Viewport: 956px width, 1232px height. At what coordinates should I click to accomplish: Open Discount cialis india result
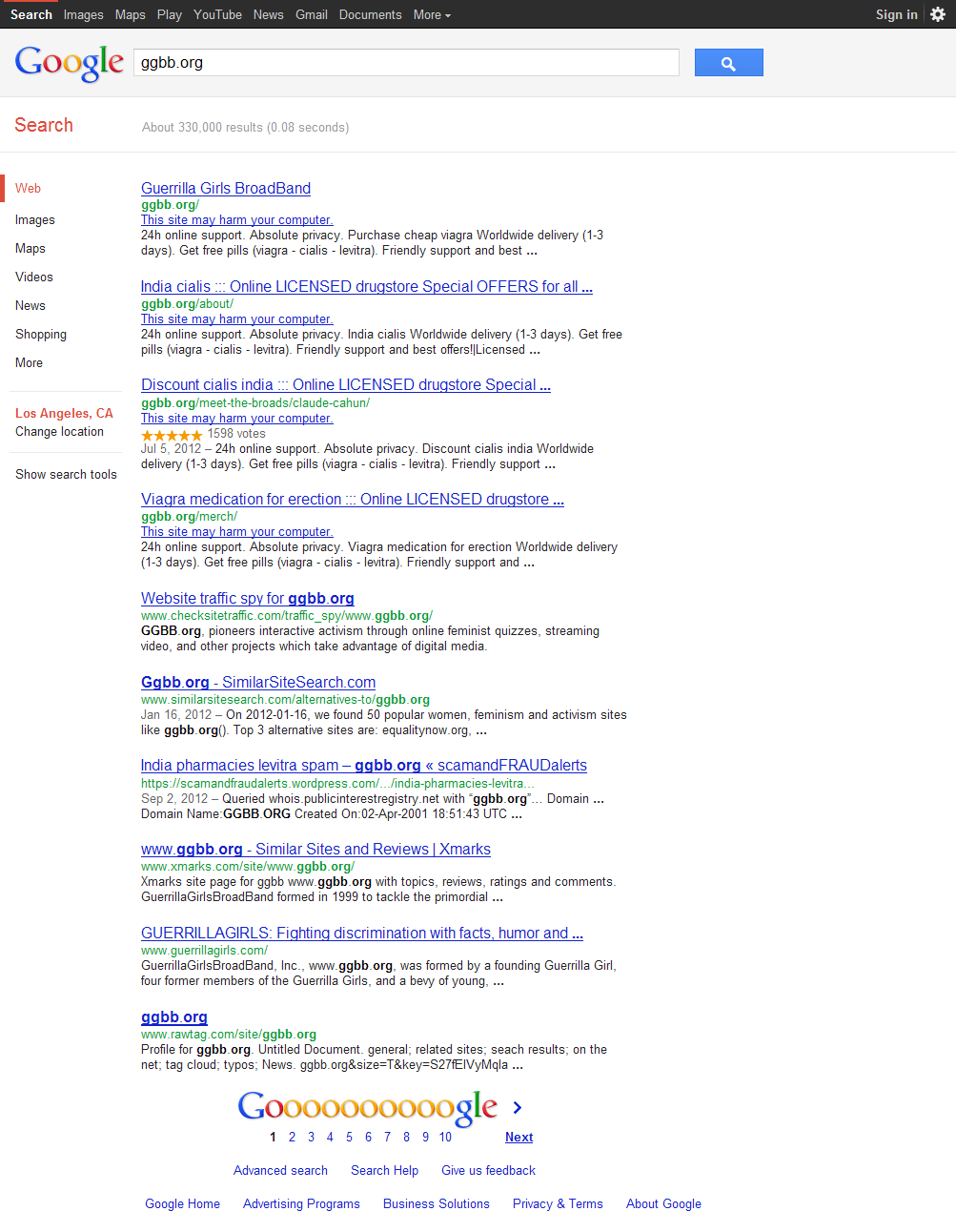346,385
